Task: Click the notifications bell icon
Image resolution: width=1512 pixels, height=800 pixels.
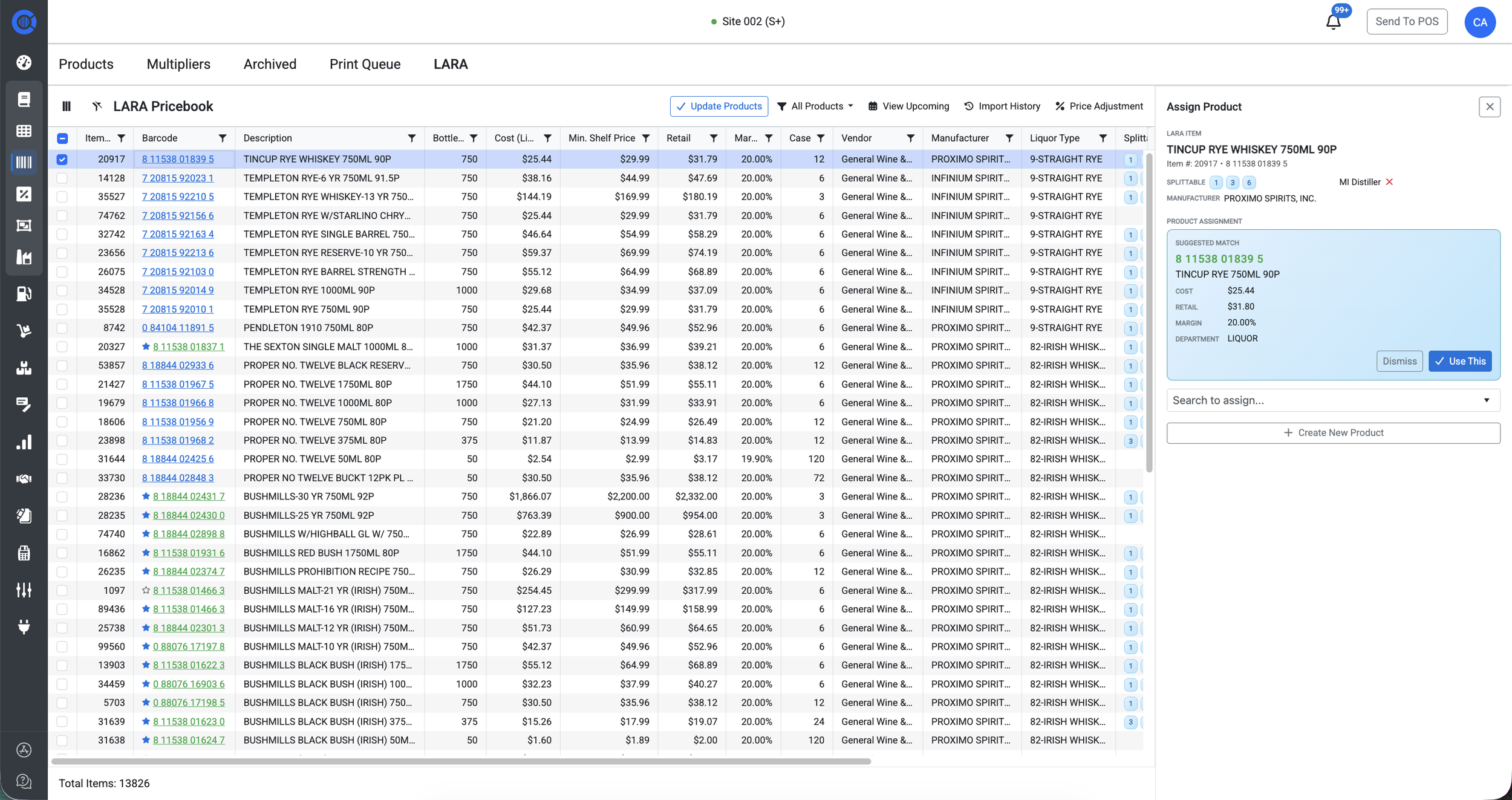Action: click(1333, 22)
